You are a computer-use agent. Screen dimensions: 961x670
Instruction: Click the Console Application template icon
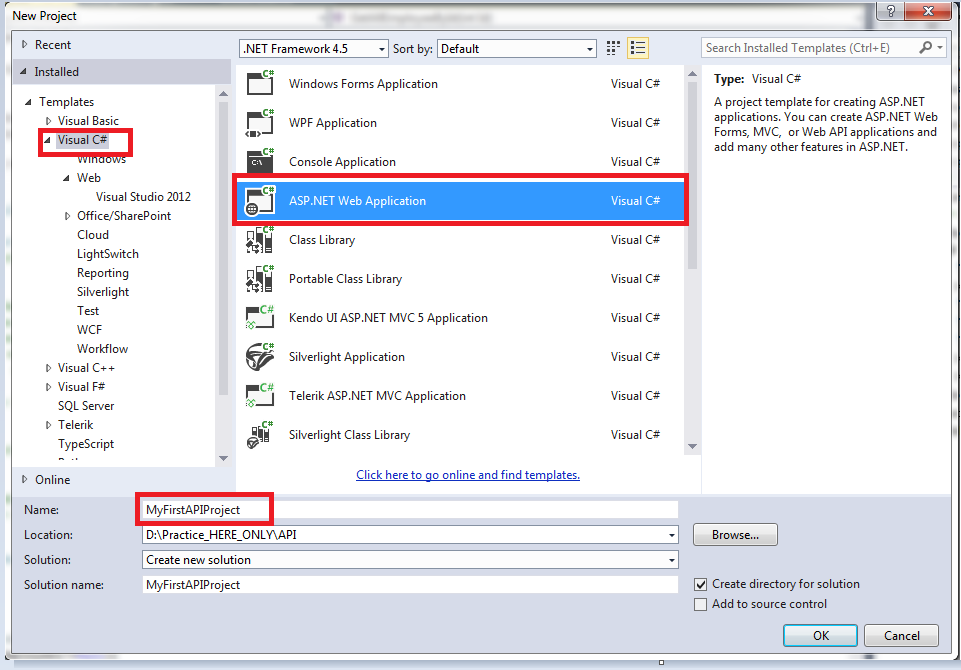click(260, 162)
